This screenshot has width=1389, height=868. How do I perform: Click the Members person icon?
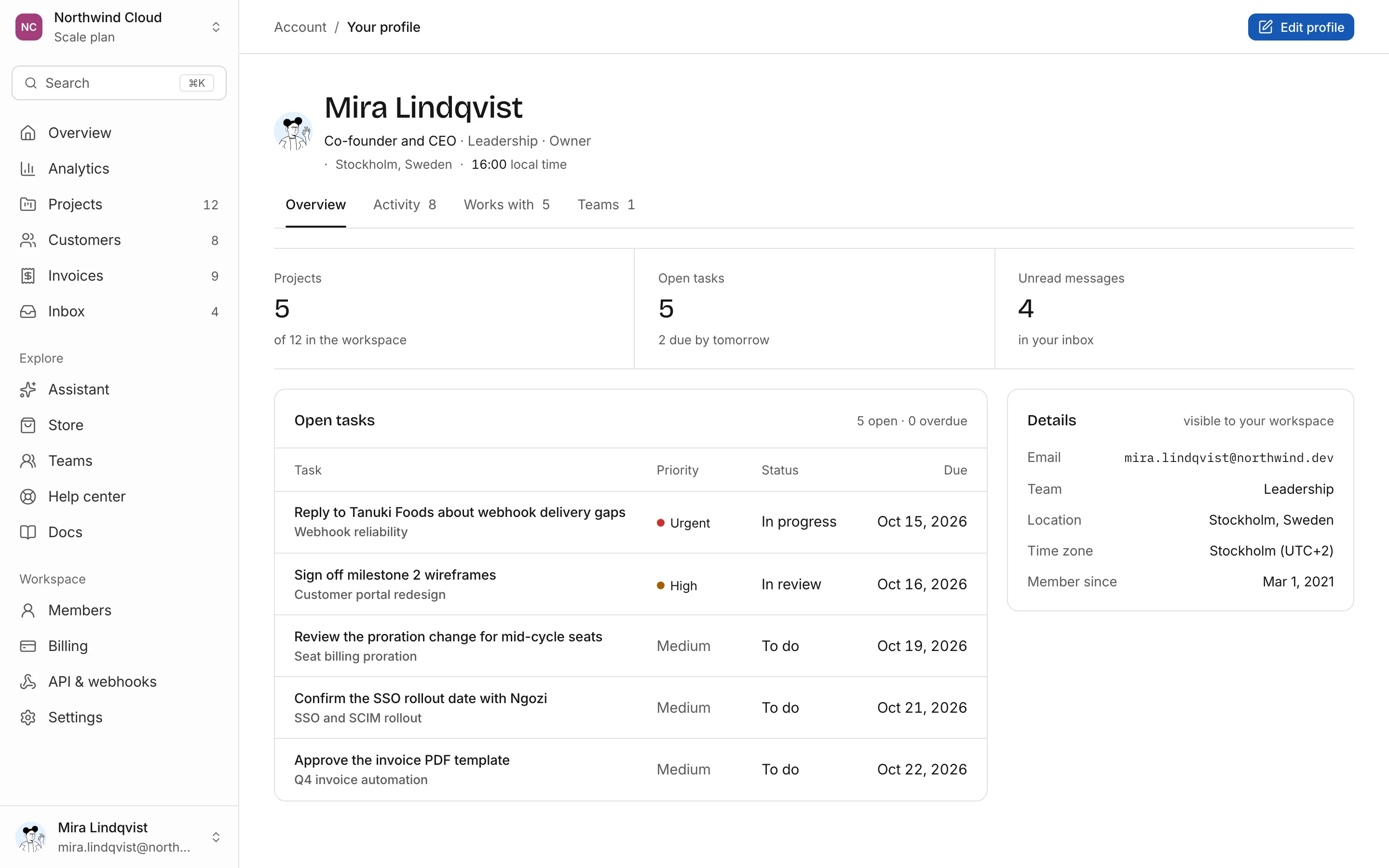27,610
